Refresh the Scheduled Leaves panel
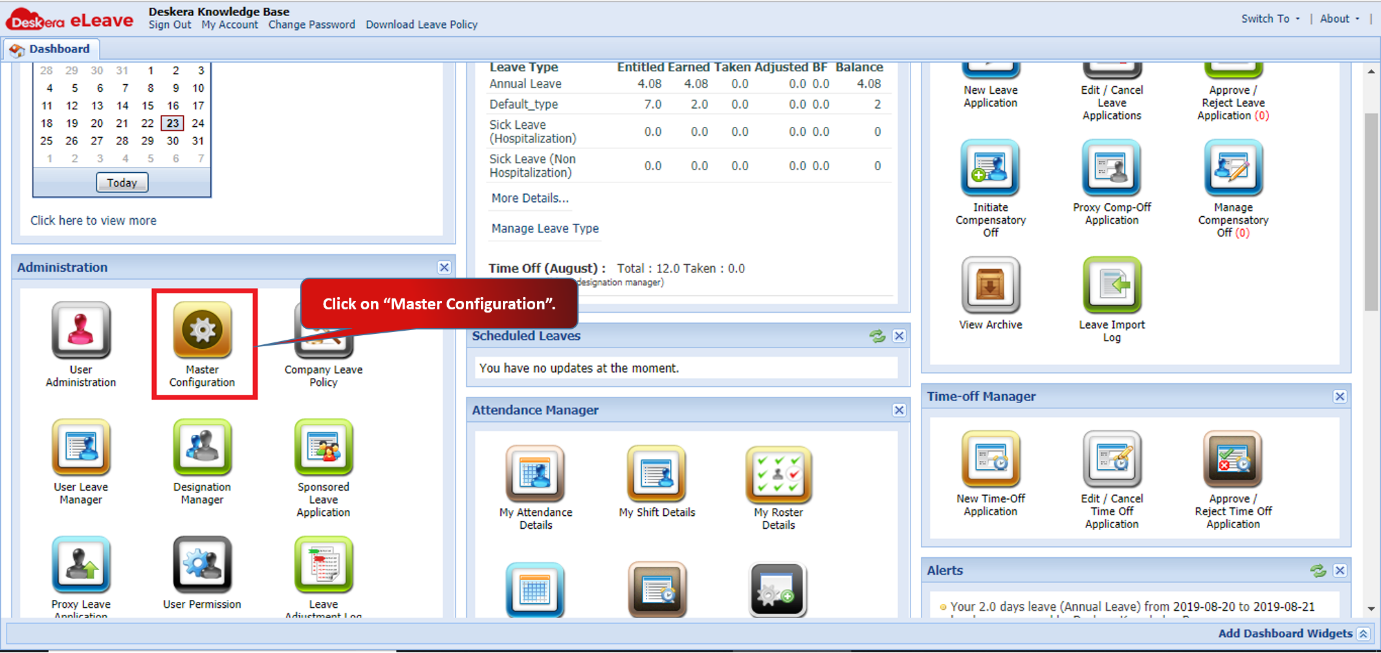Viewport: 1381px width, 653px height. pyautogui.click(x=877, y=336)
